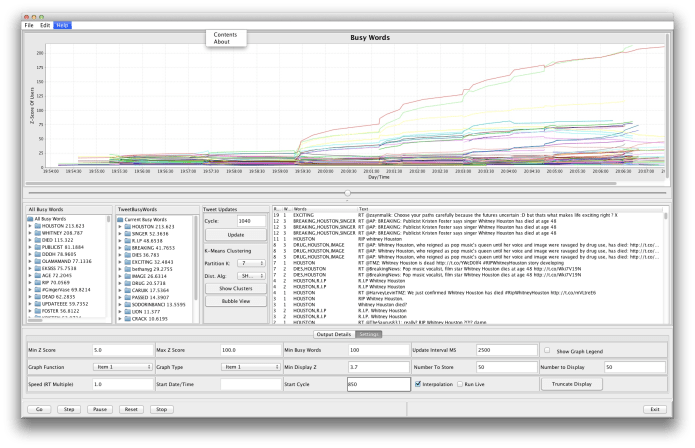Select the SODORINBANCI 13.5595 tree row
The width and height of the screenshot is (695, 448).
(x=158, y=305)
